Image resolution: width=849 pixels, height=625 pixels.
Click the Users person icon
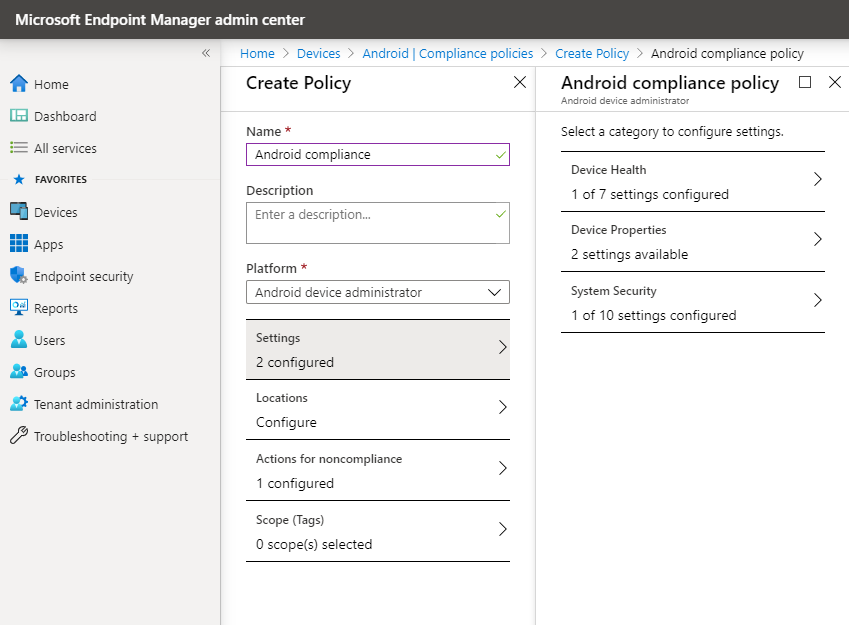point(19,339)
